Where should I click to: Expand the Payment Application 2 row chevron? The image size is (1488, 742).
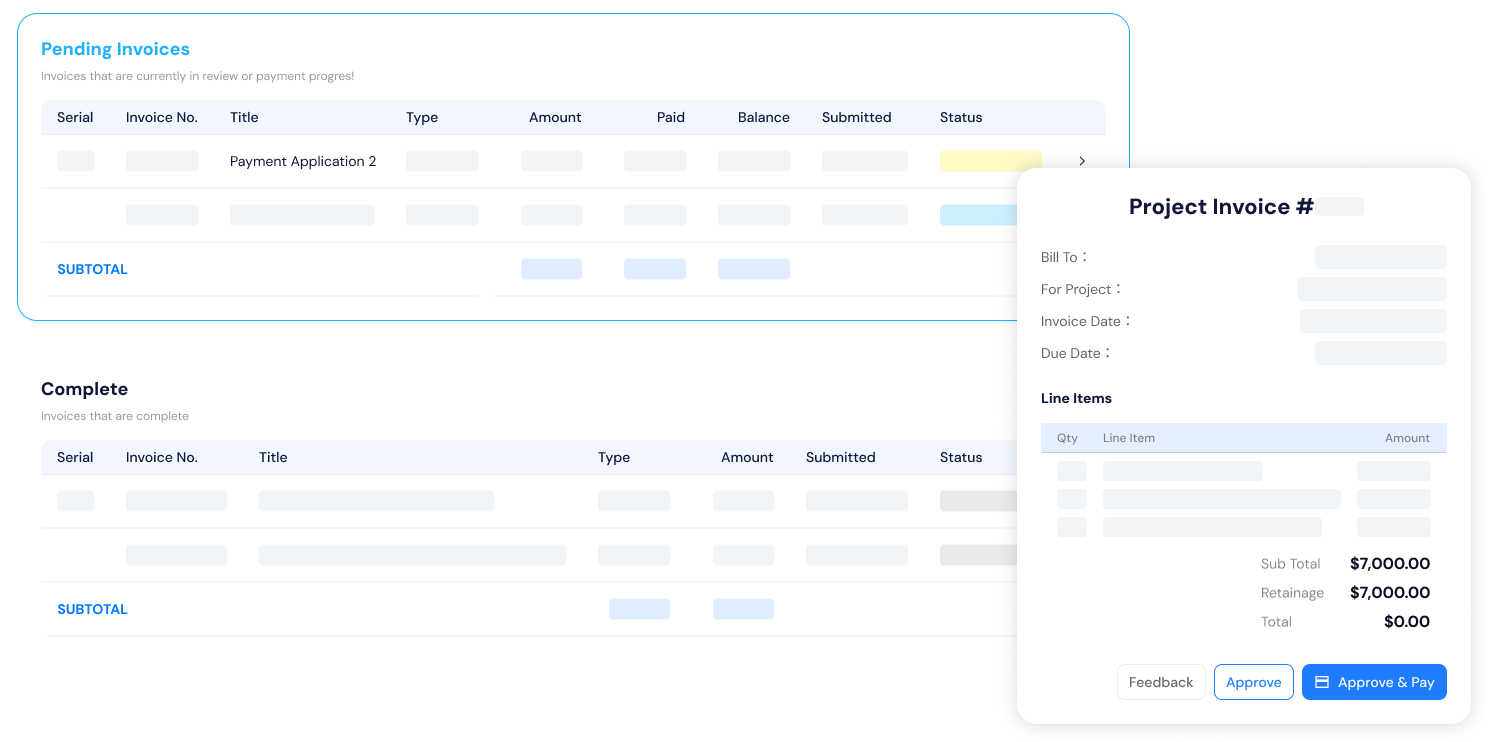click(1081, 161)
